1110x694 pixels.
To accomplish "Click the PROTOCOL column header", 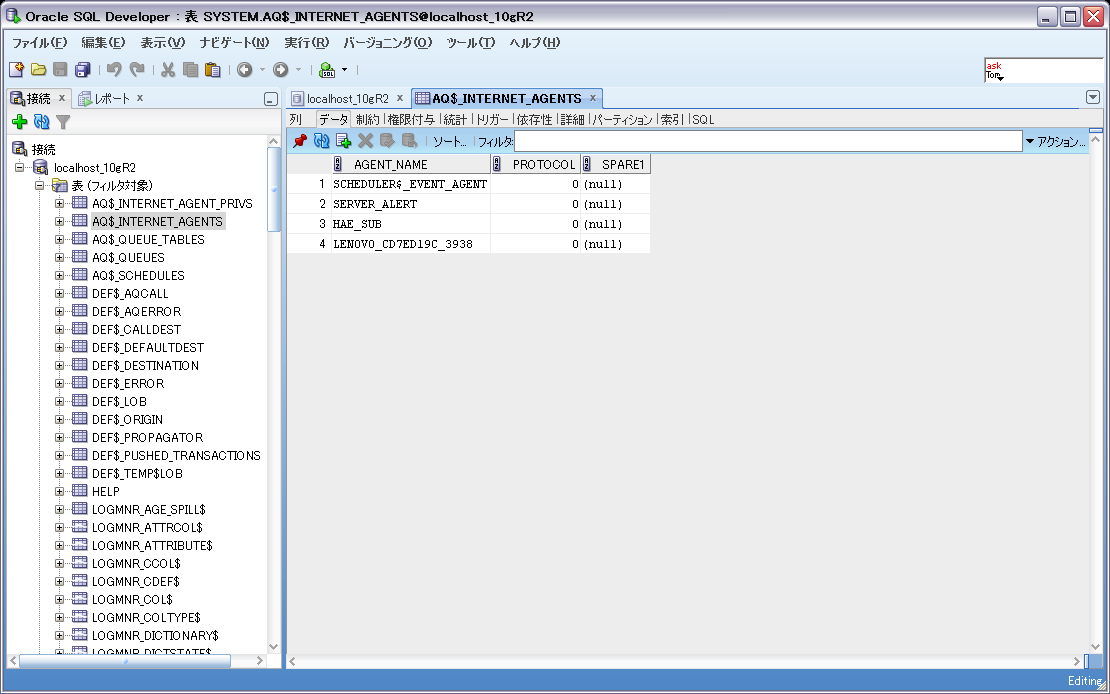I will [x=536, y=164].
